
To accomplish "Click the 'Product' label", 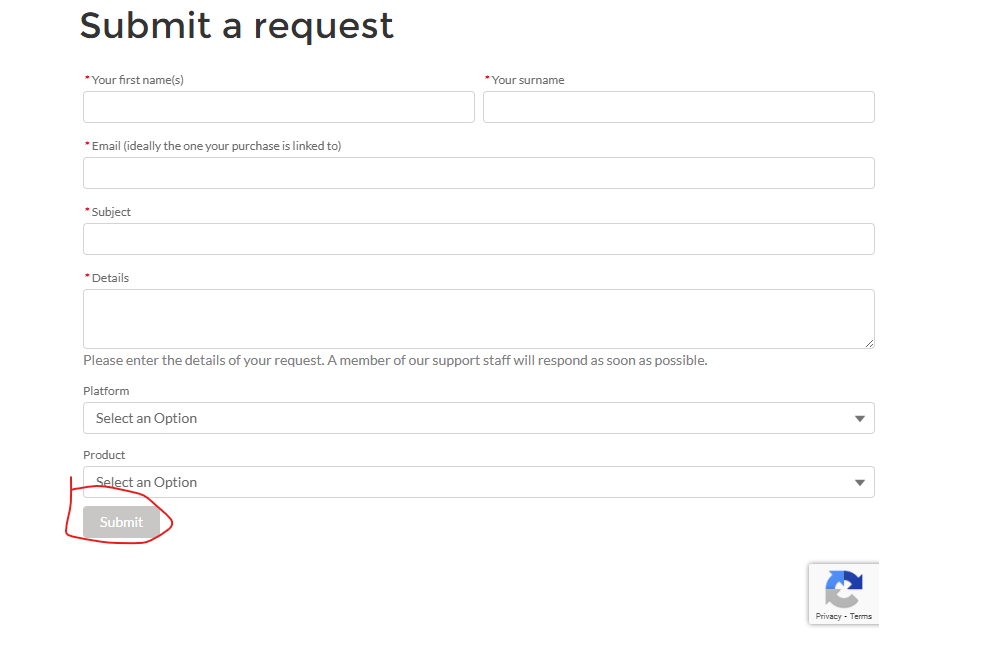I will coord(104,455).
